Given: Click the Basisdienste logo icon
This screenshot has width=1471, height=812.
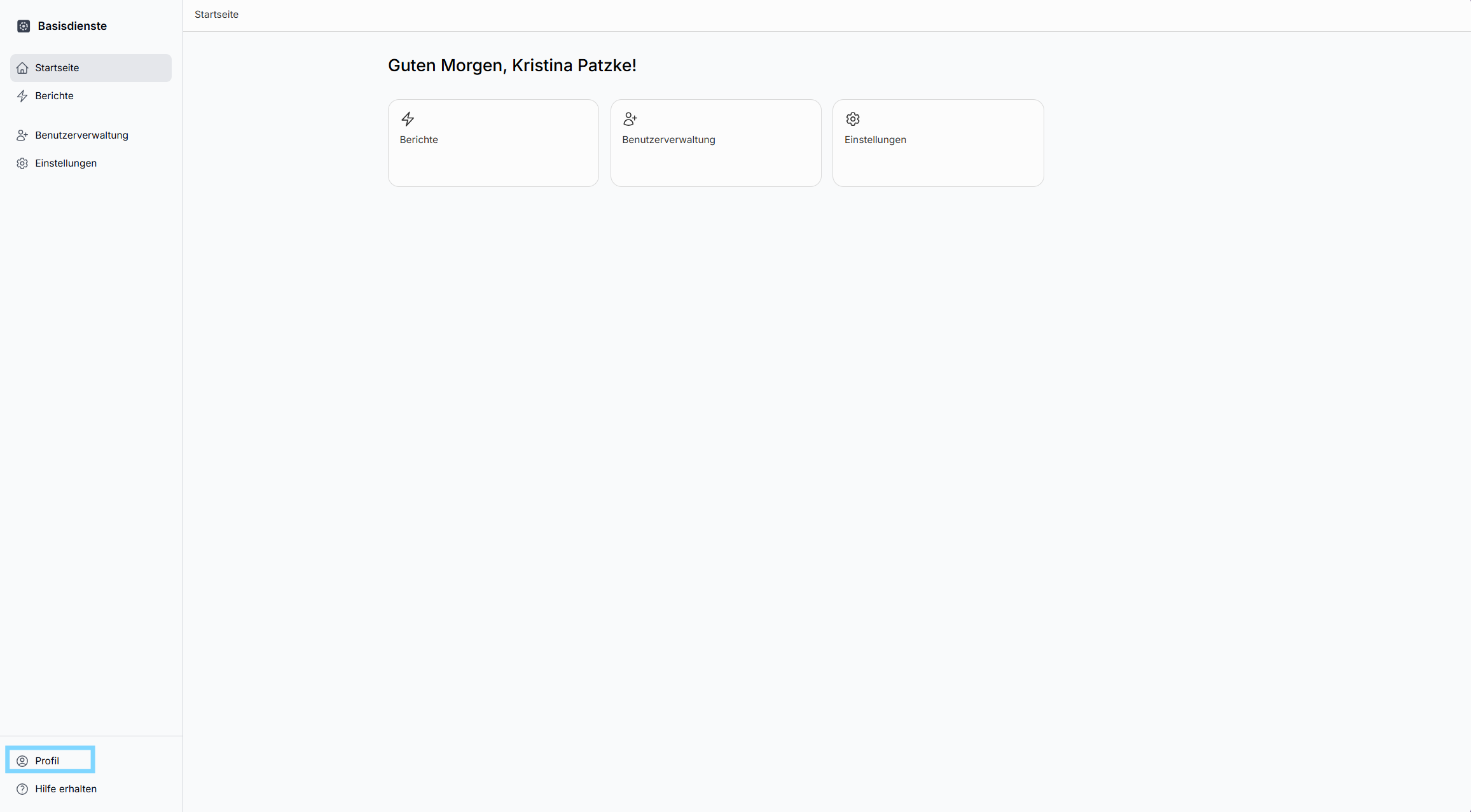Looking at the screenshot, I should [24, 26].
